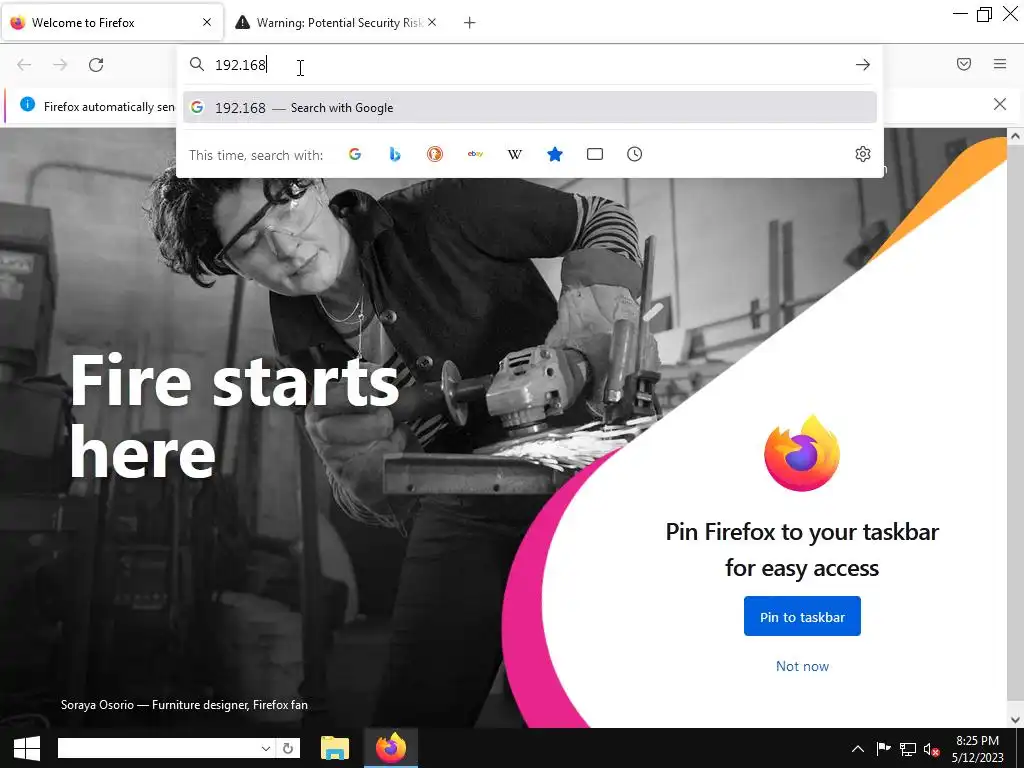
Task: Search this time with Bing icon
Action: coord(394,154)
